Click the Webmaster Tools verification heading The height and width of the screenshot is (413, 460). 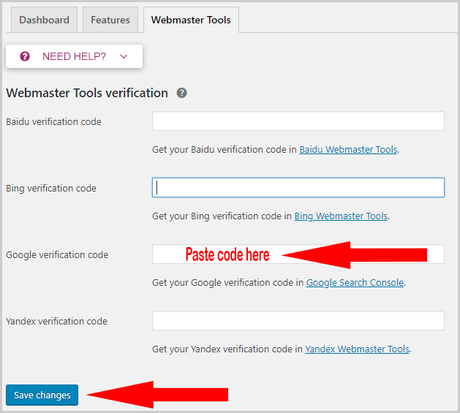87,93
